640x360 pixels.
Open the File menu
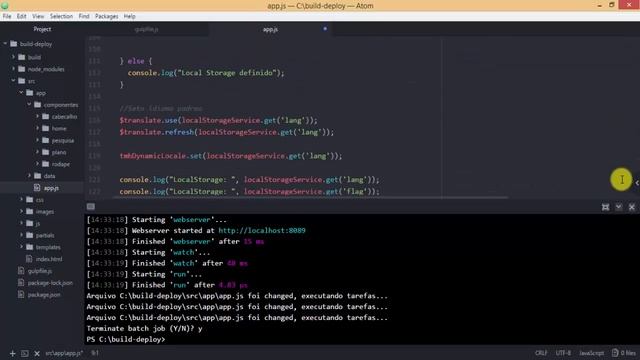point(7,16)
